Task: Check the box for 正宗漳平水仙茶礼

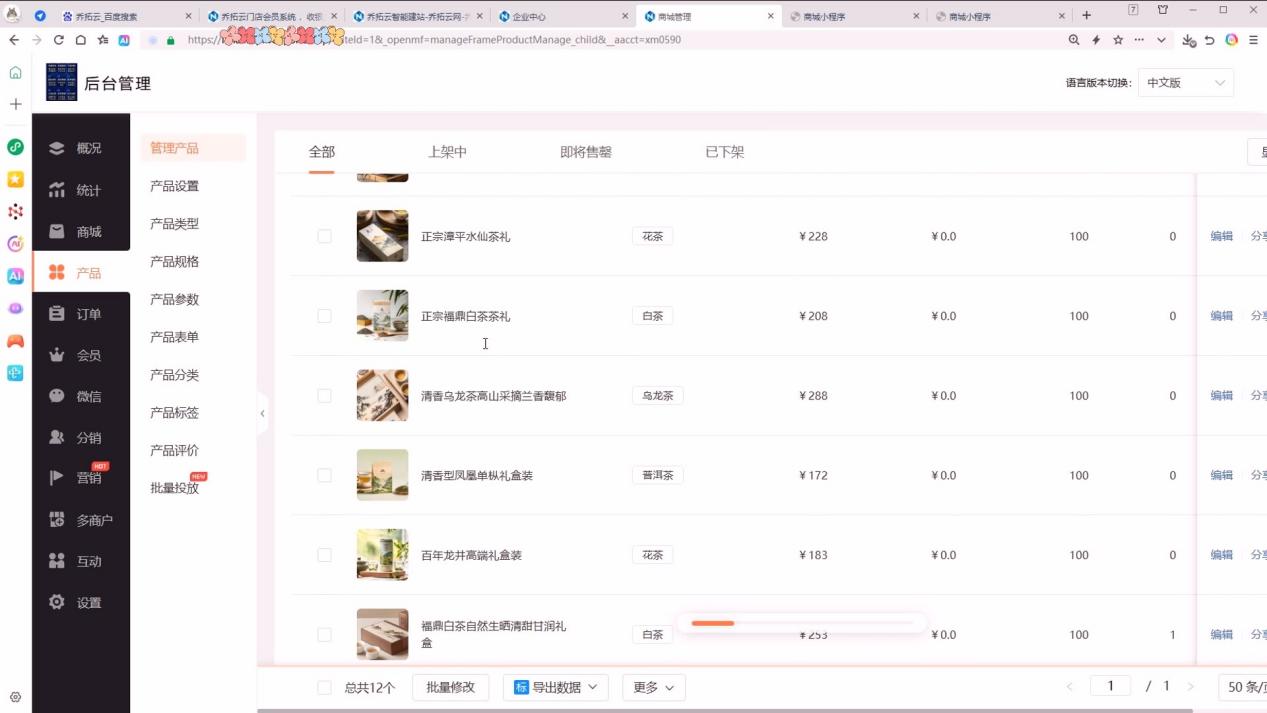Action: tap(324, 236)
